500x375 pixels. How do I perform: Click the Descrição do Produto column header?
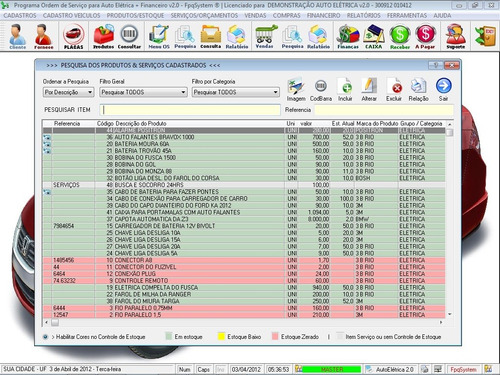tap(141, 123)
